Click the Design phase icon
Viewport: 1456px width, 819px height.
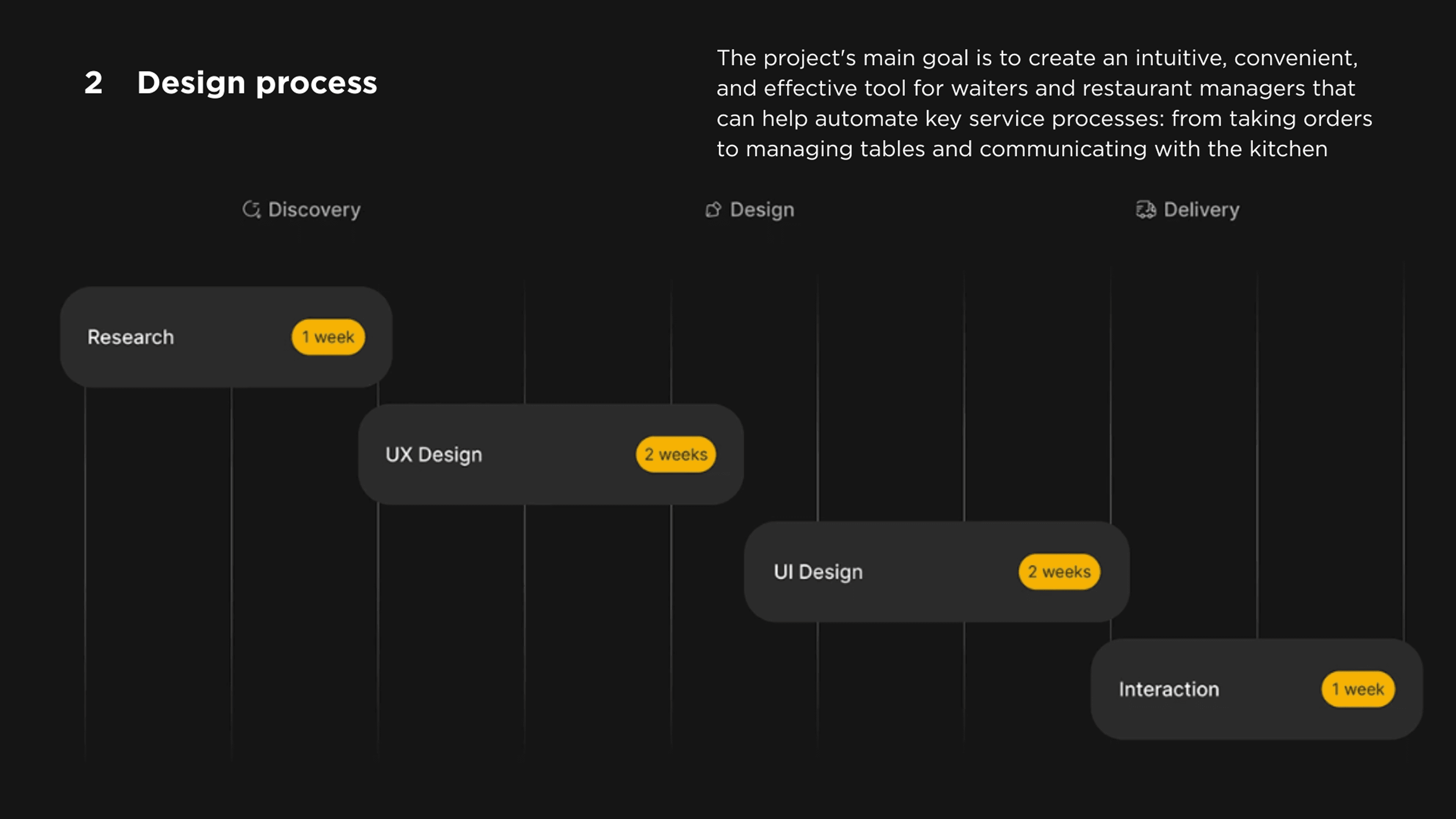tap(713, 210)
